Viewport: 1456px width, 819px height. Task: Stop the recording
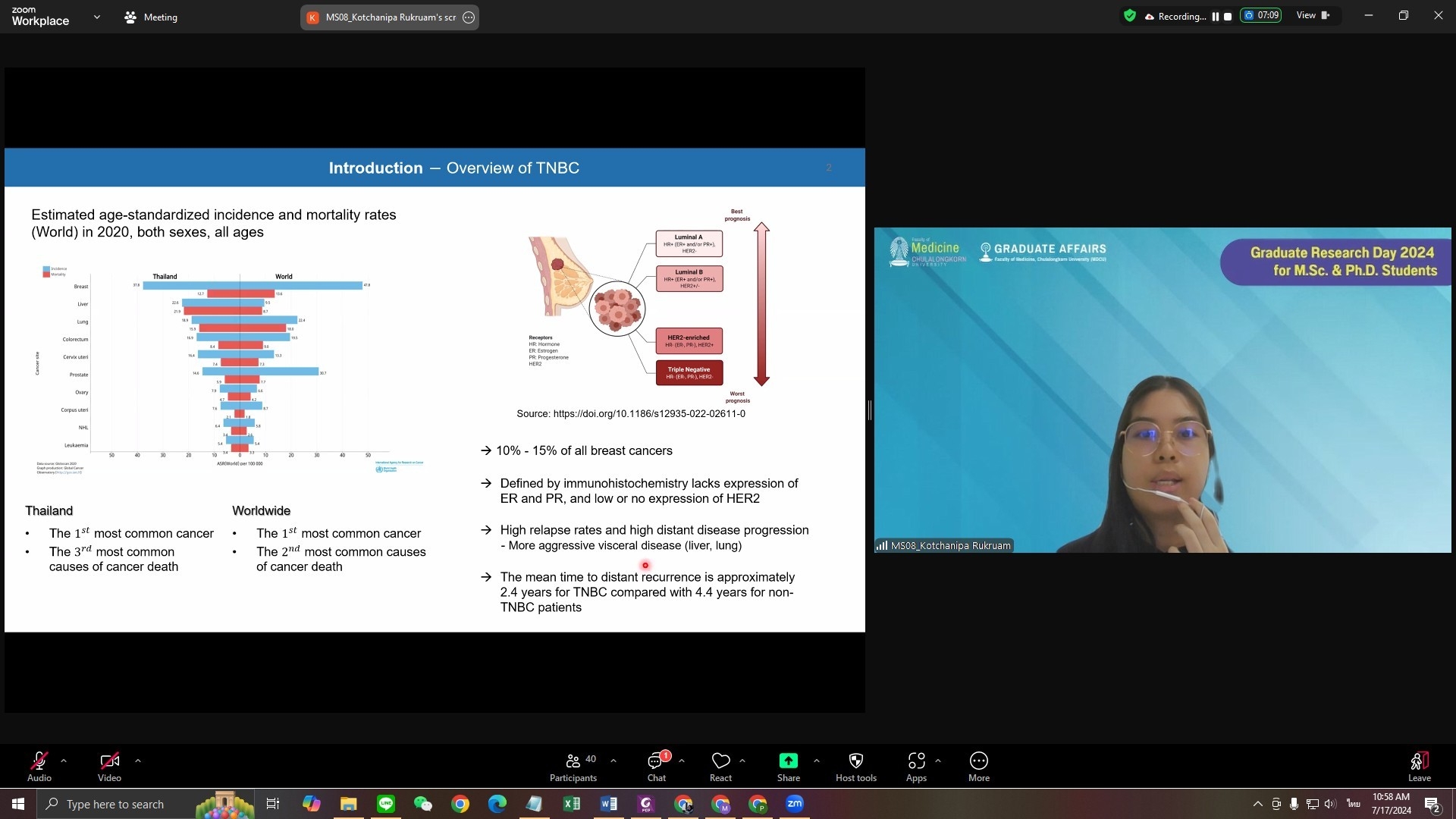[x=1228, y=17]
